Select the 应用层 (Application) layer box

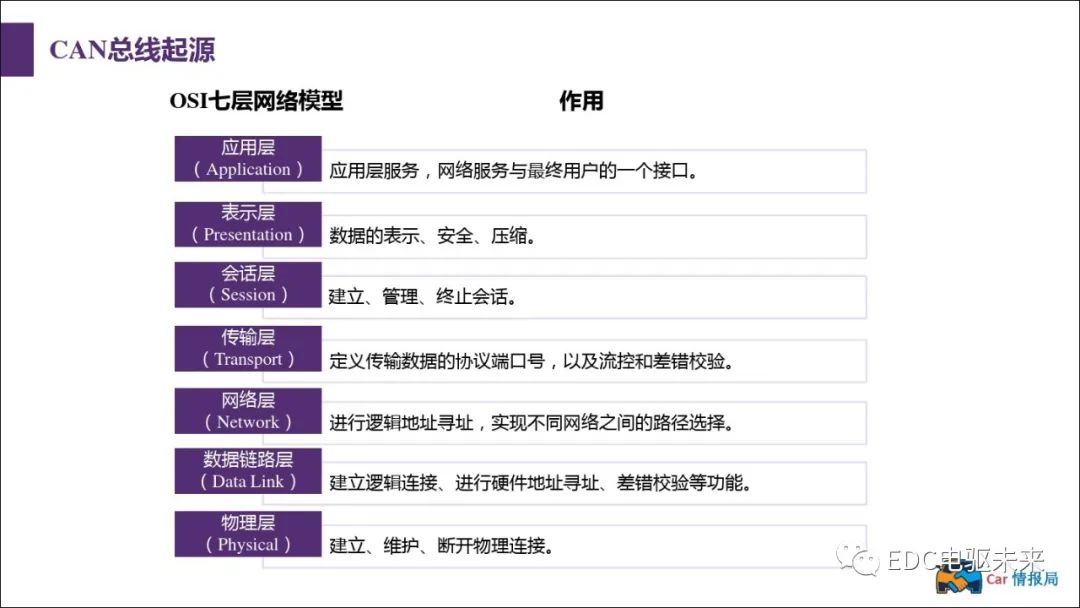point(248,158)
